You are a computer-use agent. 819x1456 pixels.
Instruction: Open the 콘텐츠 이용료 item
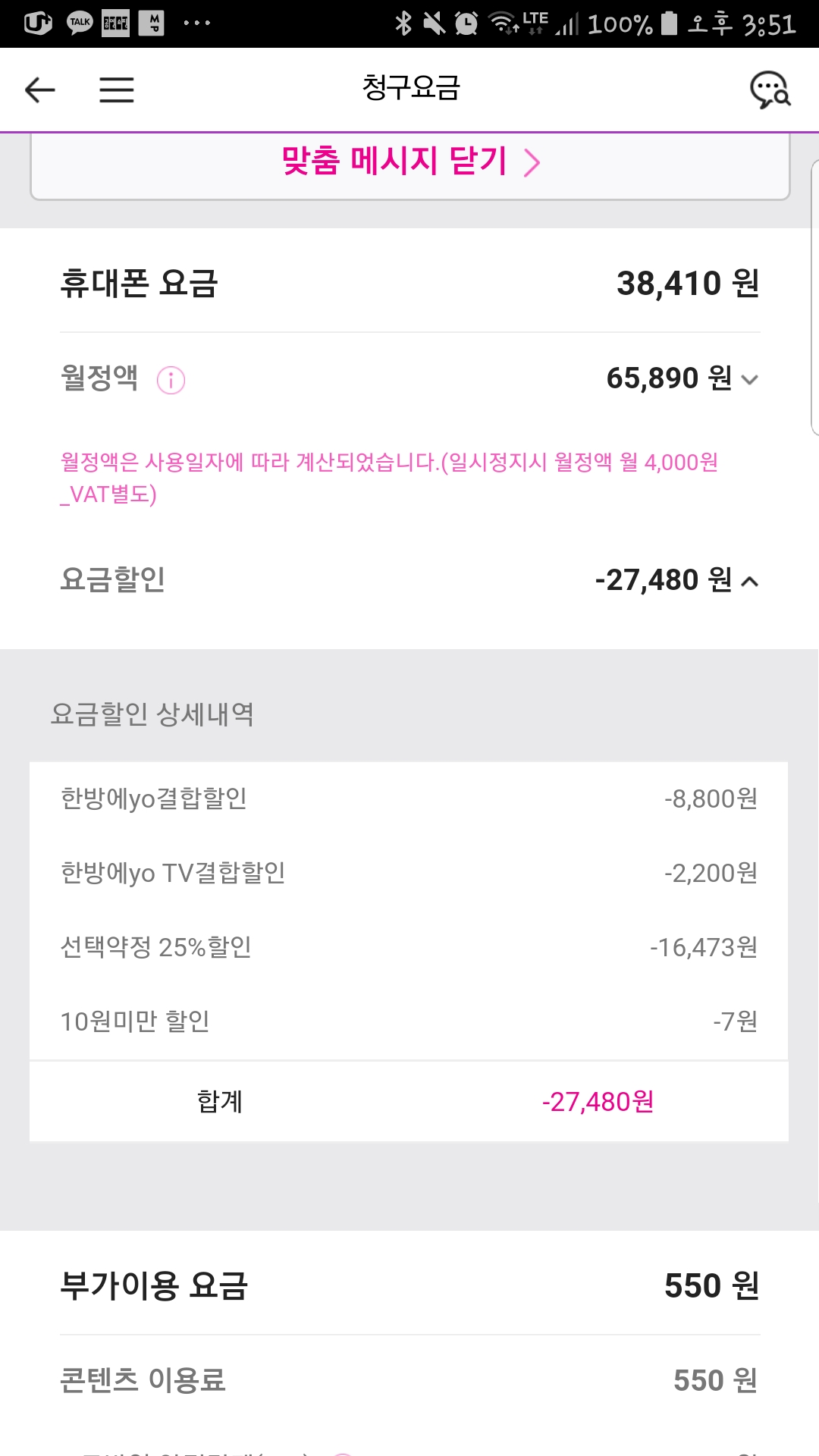409,1380
